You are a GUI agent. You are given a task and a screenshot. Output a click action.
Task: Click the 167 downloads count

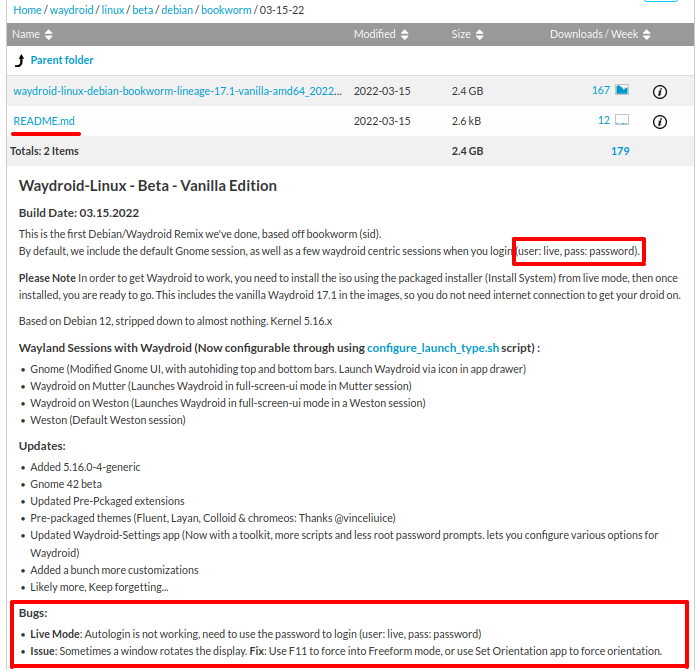600,90
